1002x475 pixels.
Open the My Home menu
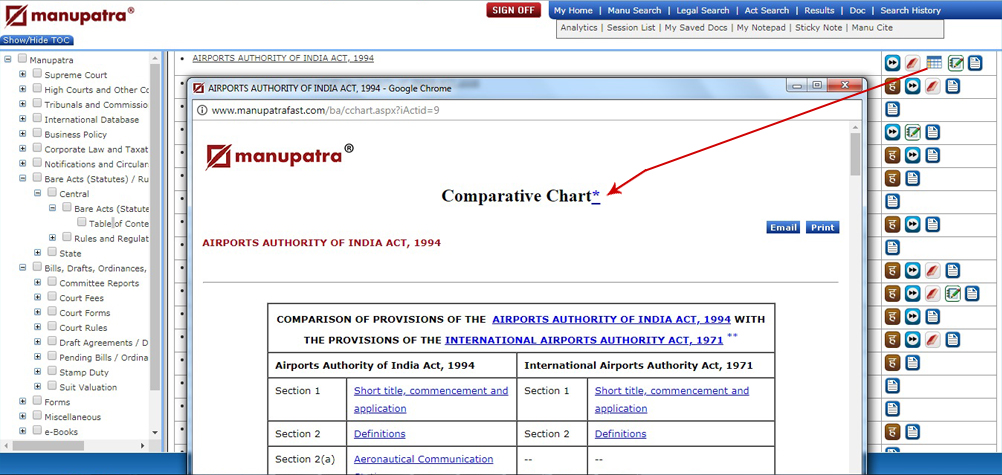click(573, 10)
